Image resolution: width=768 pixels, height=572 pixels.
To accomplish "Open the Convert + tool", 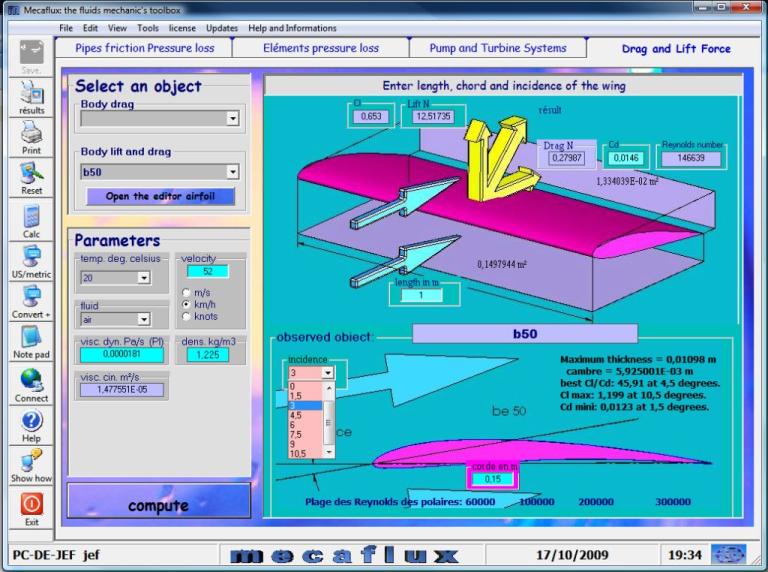I will pyautogui.click(x=31, y=296).
